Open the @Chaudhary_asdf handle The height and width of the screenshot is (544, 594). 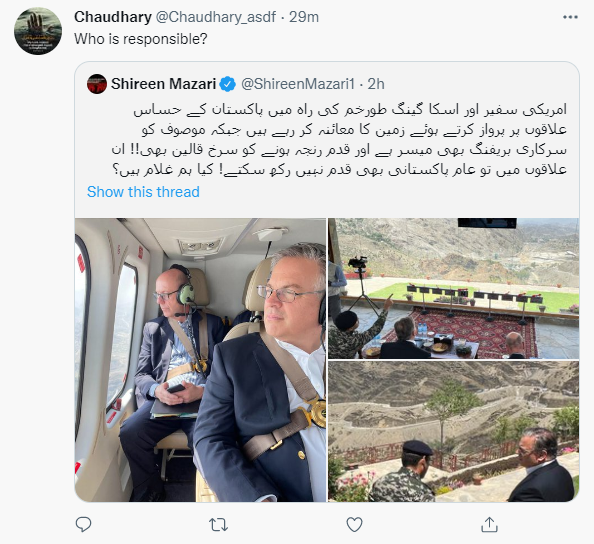click(x=216, y=17)
